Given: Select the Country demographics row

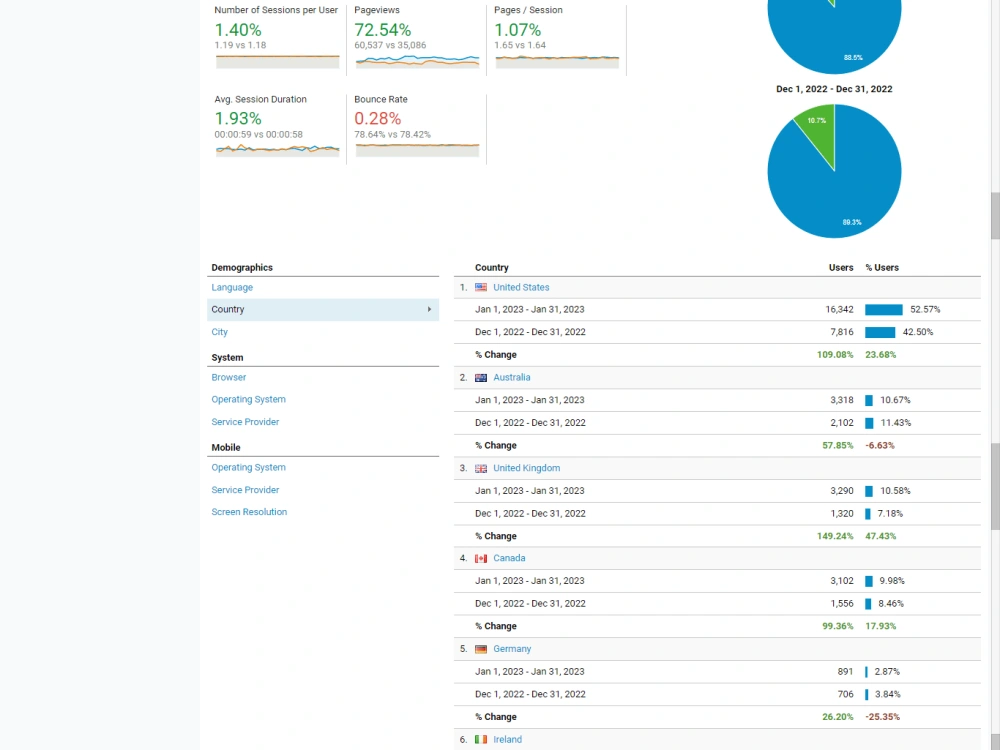Looking at the screenshot, I should pos(323,309).
